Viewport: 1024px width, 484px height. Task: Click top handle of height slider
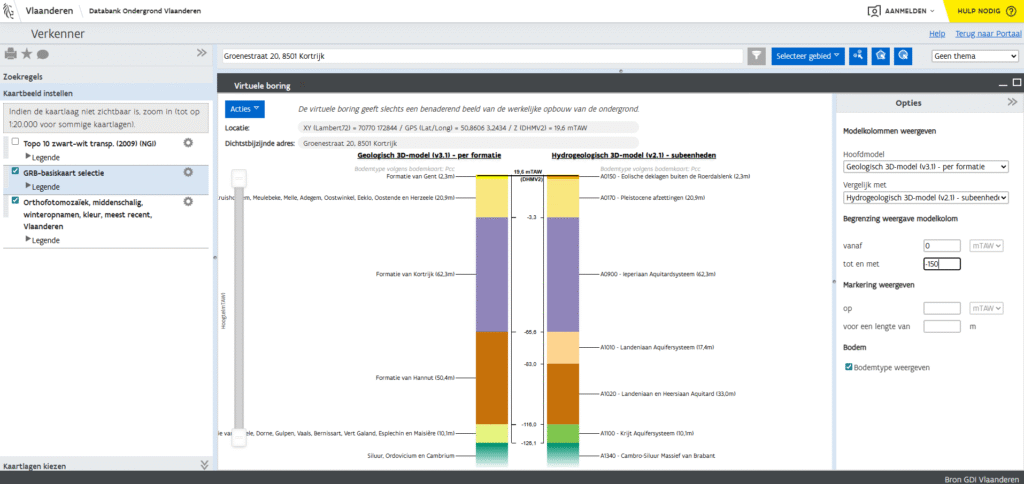[239, 178]
